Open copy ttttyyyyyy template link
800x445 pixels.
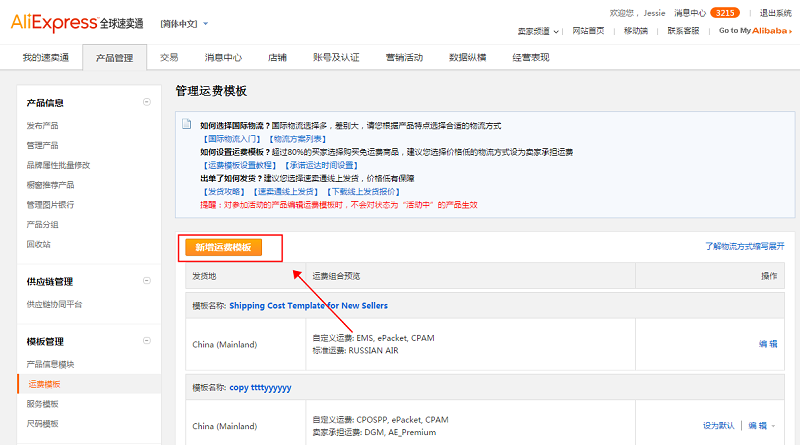[260, 388]
